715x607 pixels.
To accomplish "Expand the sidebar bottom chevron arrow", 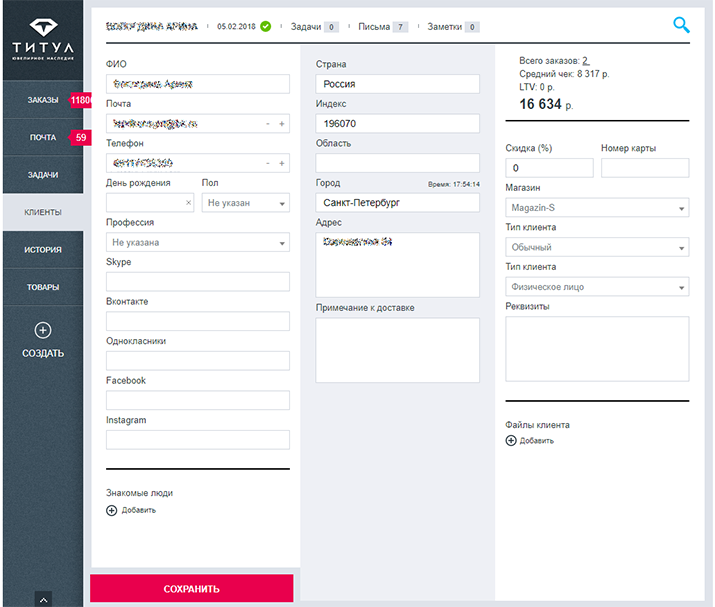I will [42, 598].
